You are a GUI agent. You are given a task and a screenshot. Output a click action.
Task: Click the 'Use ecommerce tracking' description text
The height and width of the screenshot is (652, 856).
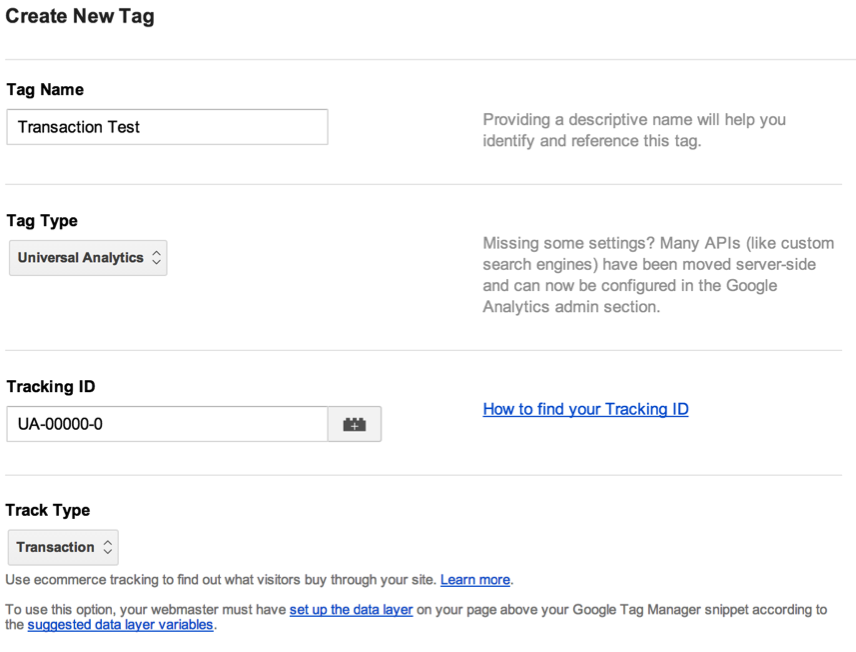click(220, 580)
